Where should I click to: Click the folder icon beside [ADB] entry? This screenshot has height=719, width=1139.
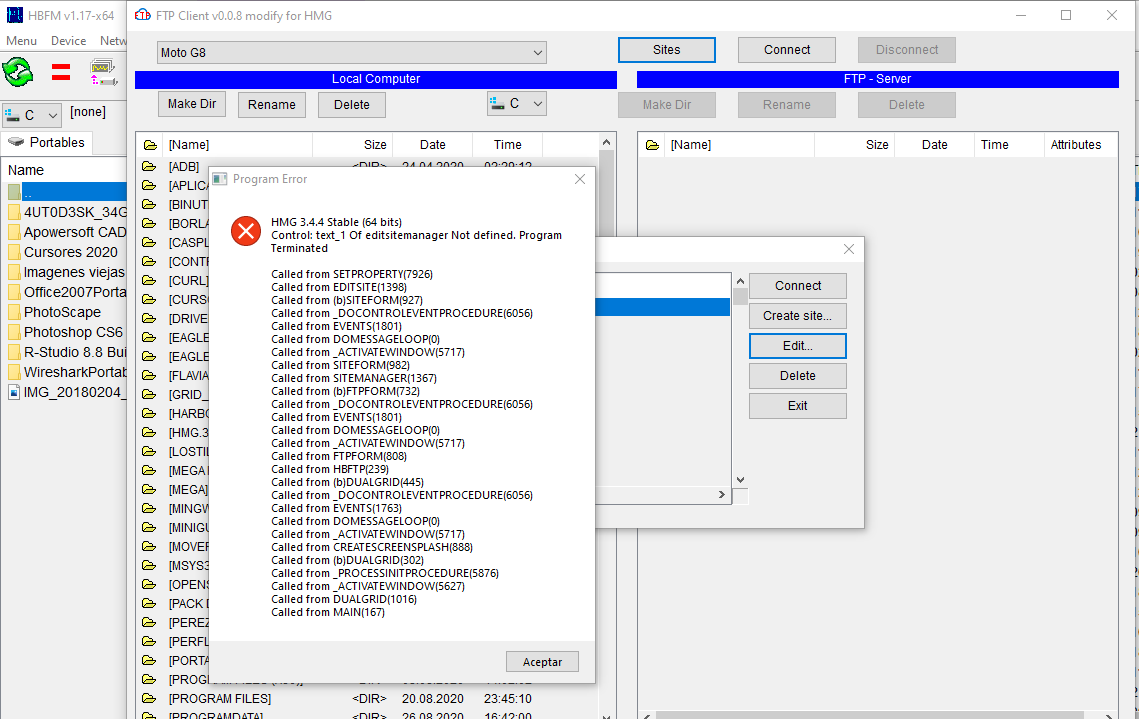point(150,167)
